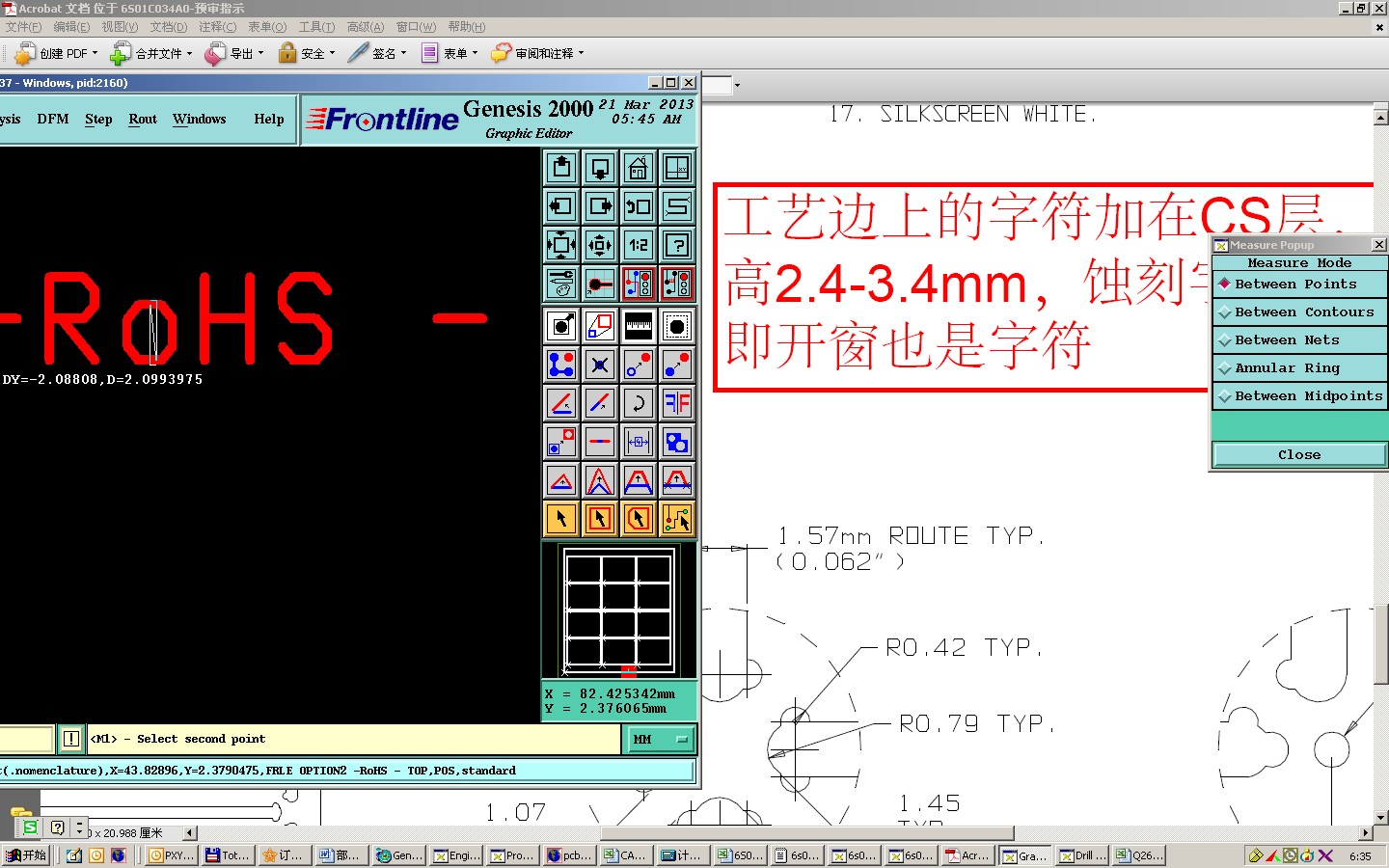Image resolution: width=1389 pixels, height=868 pixels.
Task: Click the red horizontal line break icon
Action: 600,442
